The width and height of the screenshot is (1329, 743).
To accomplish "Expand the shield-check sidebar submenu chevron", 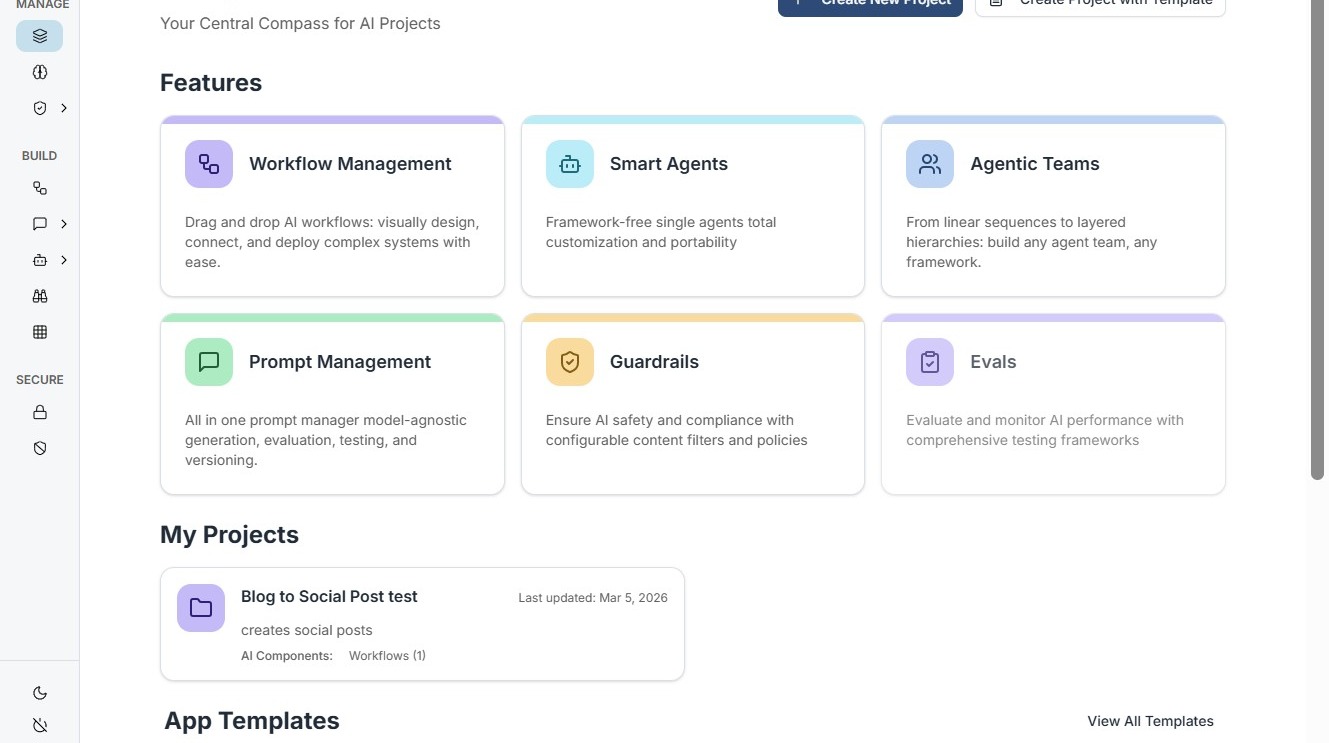I will point(64,108).
